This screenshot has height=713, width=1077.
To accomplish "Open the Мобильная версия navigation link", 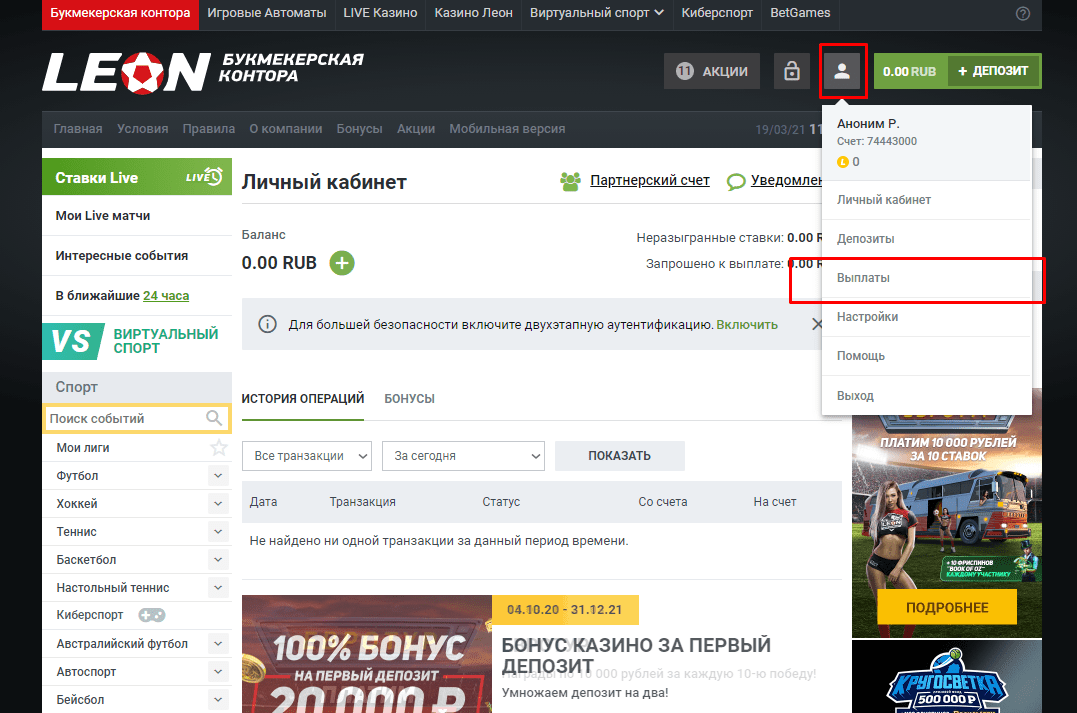I will 508,129.
